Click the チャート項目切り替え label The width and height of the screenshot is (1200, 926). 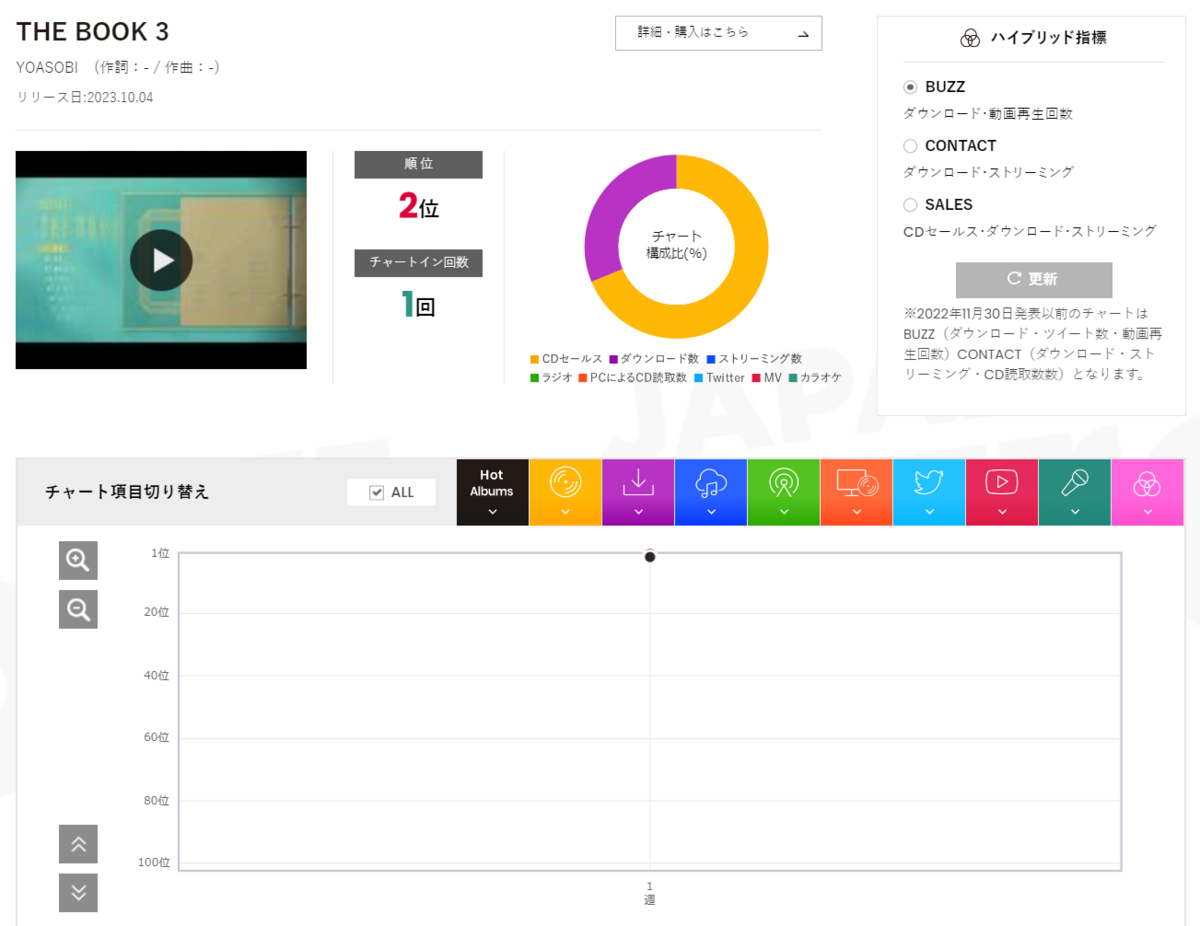(127, 492)
